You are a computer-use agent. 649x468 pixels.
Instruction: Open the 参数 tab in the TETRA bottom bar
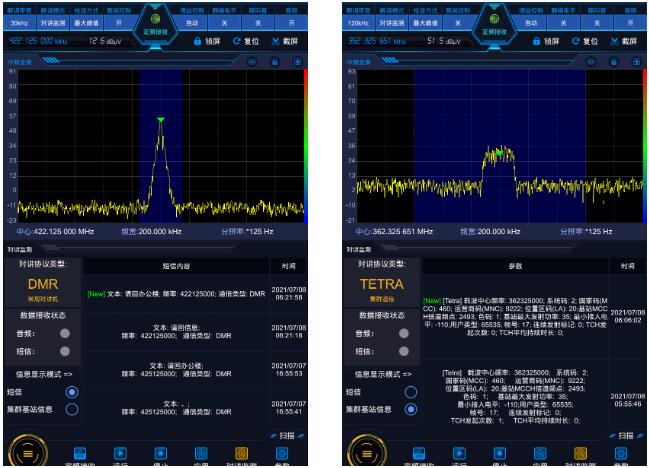[619, 452]
